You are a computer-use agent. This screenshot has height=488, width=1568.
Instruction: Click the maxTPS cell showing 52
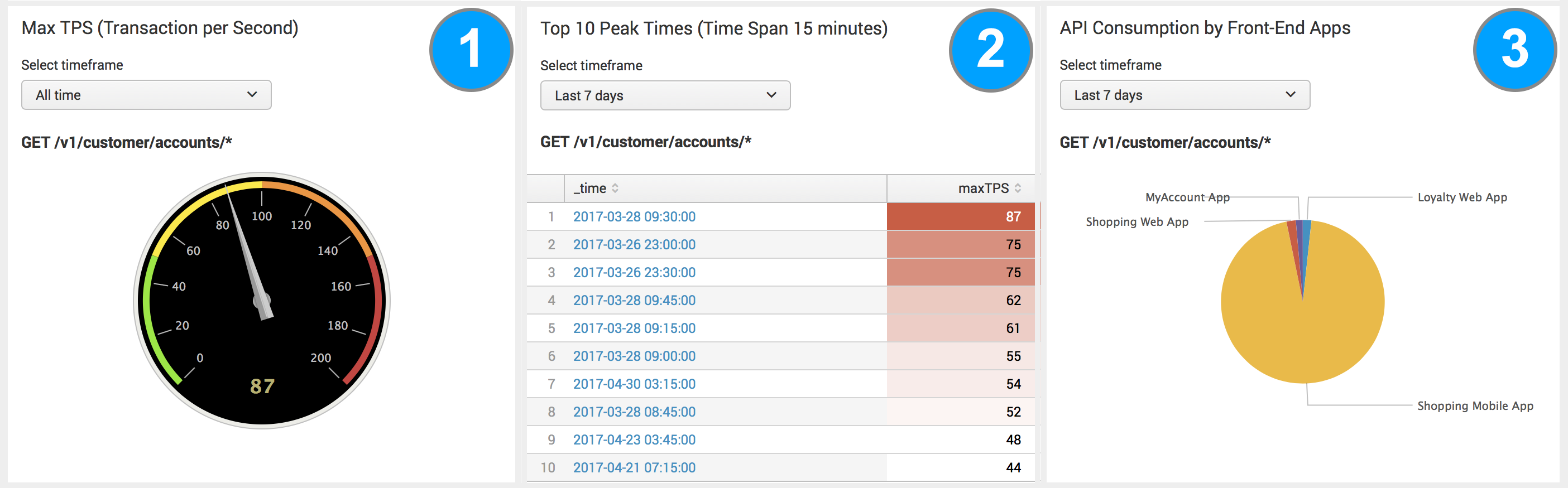(x=961, y=412)
